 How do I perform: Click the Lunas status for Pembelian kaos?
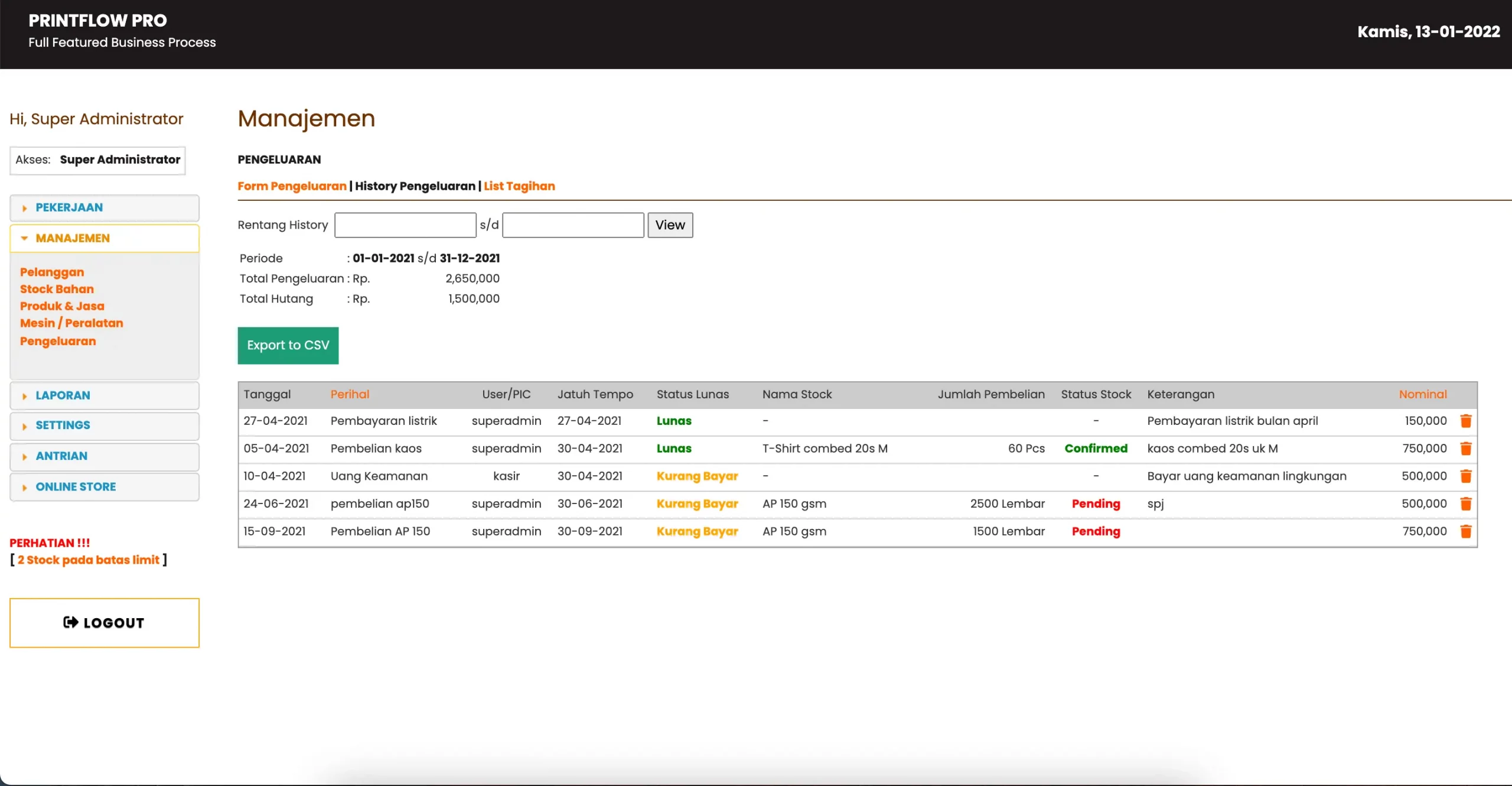(674, 449)
